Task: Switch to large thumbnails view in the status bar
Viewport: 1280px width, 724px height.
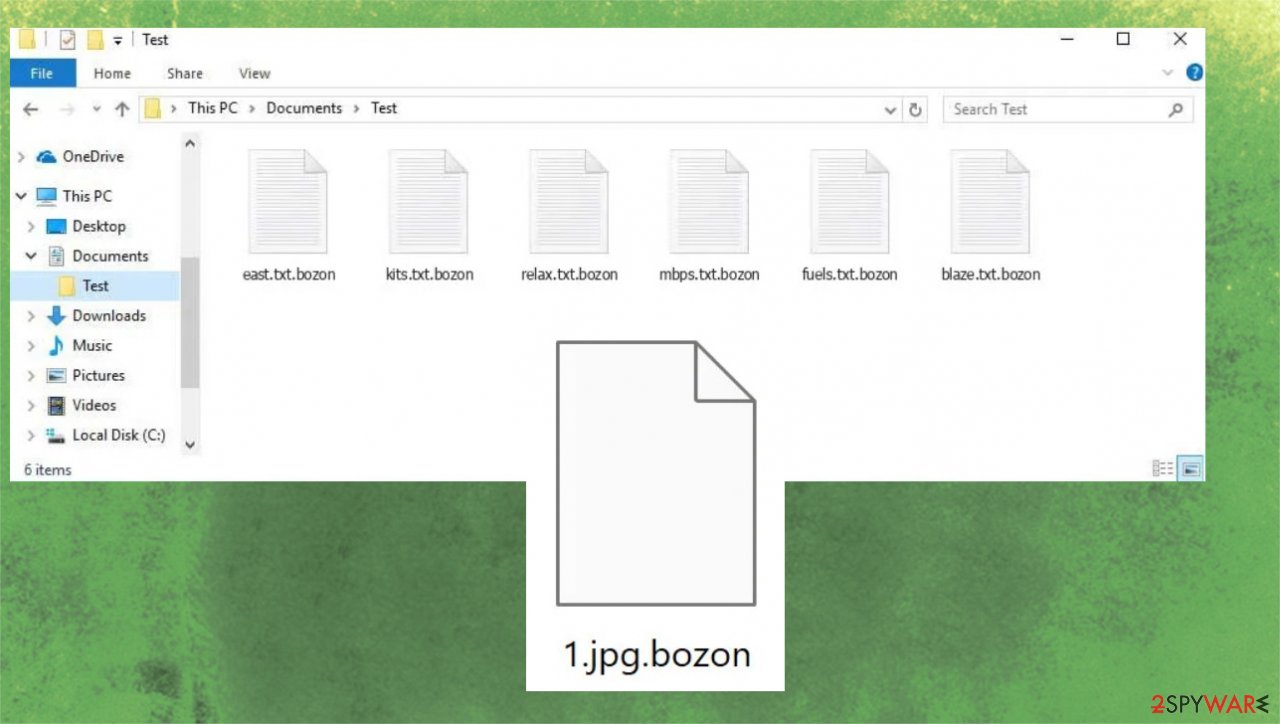Action: pos(1190,467)
